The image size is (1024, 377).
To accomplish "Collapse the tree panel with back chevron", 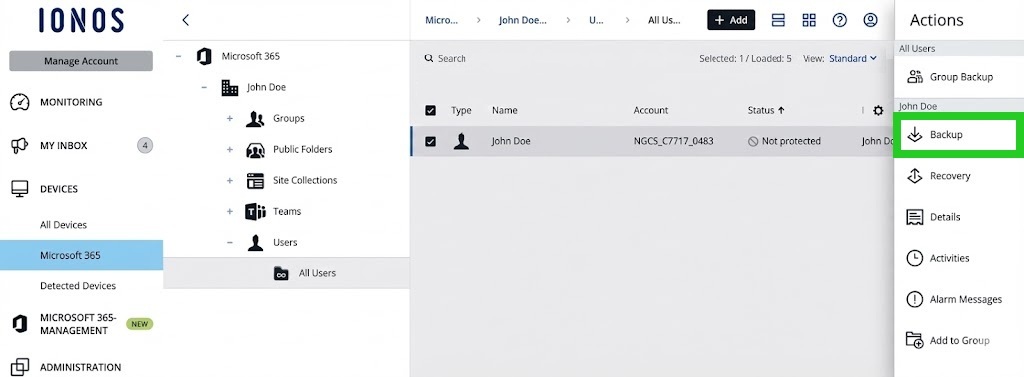I will pyautogui.click(x=185, y=20).
